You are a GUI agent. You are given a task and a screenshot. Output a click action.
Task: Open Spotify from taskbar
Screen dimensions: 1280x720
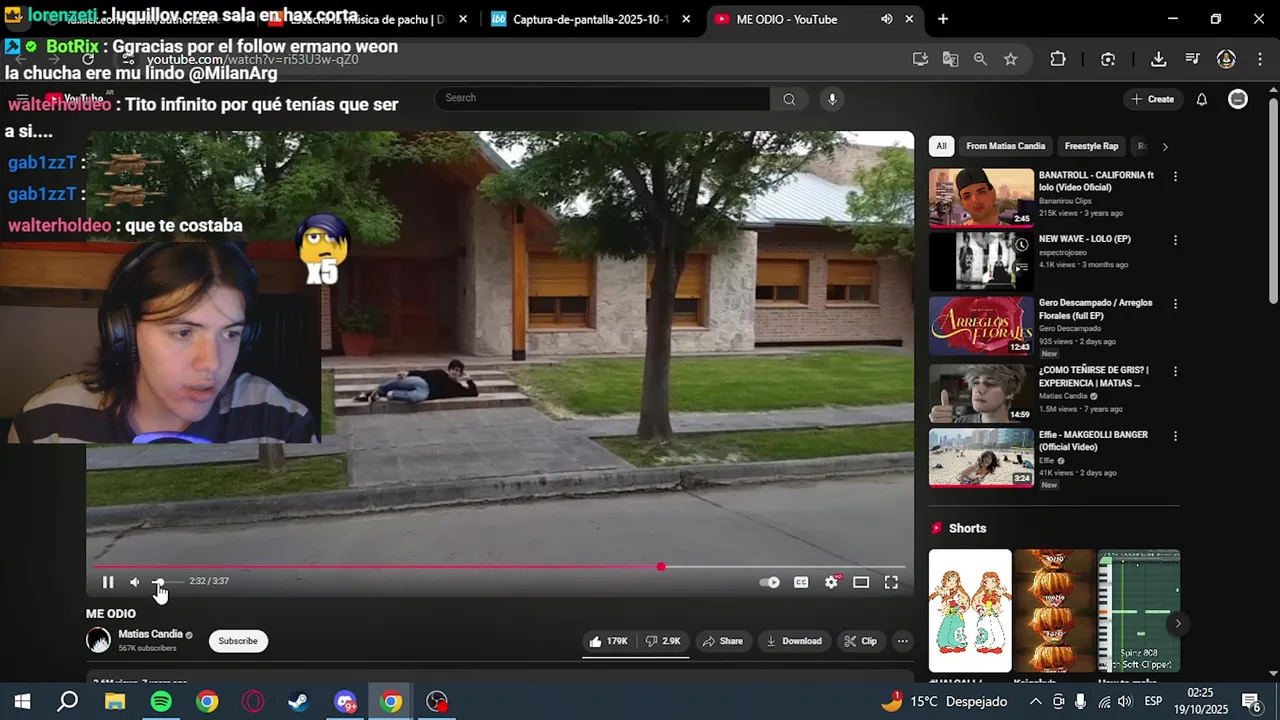tap(161, 702)
